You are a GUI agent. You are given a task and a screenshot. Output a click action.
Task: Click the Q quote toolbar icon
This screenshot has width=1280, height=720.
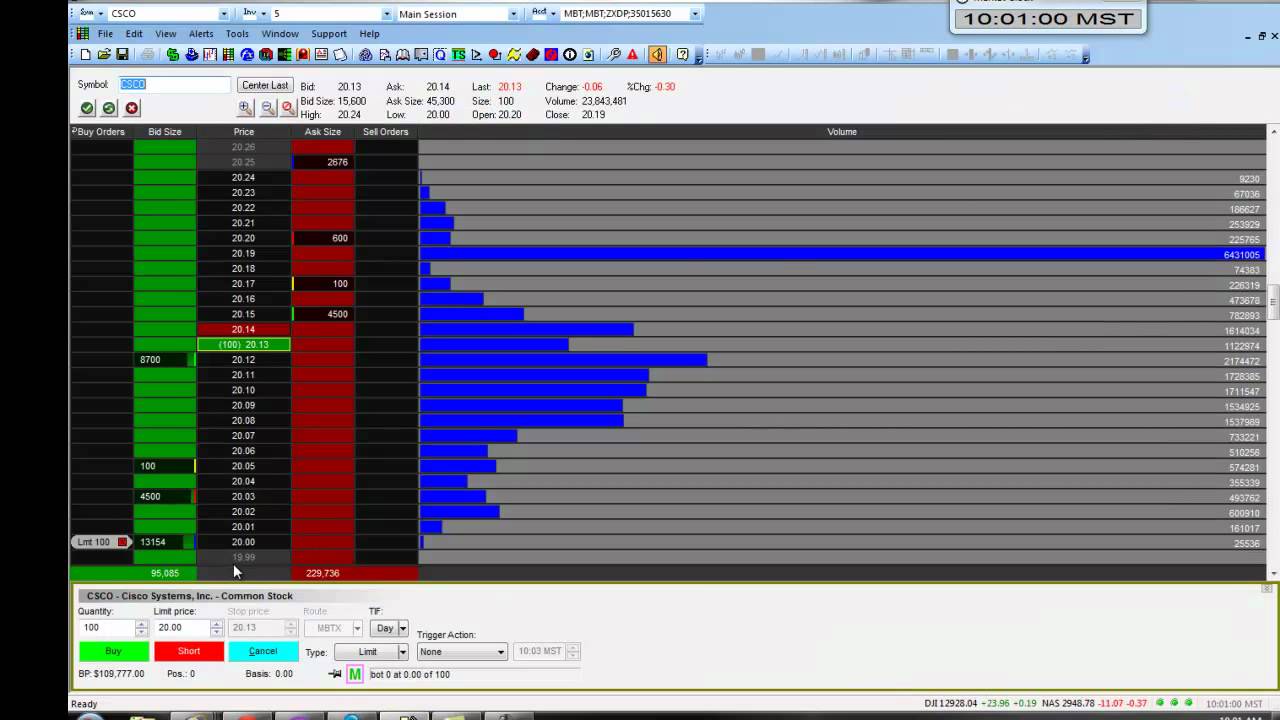[x=440, y=55]
